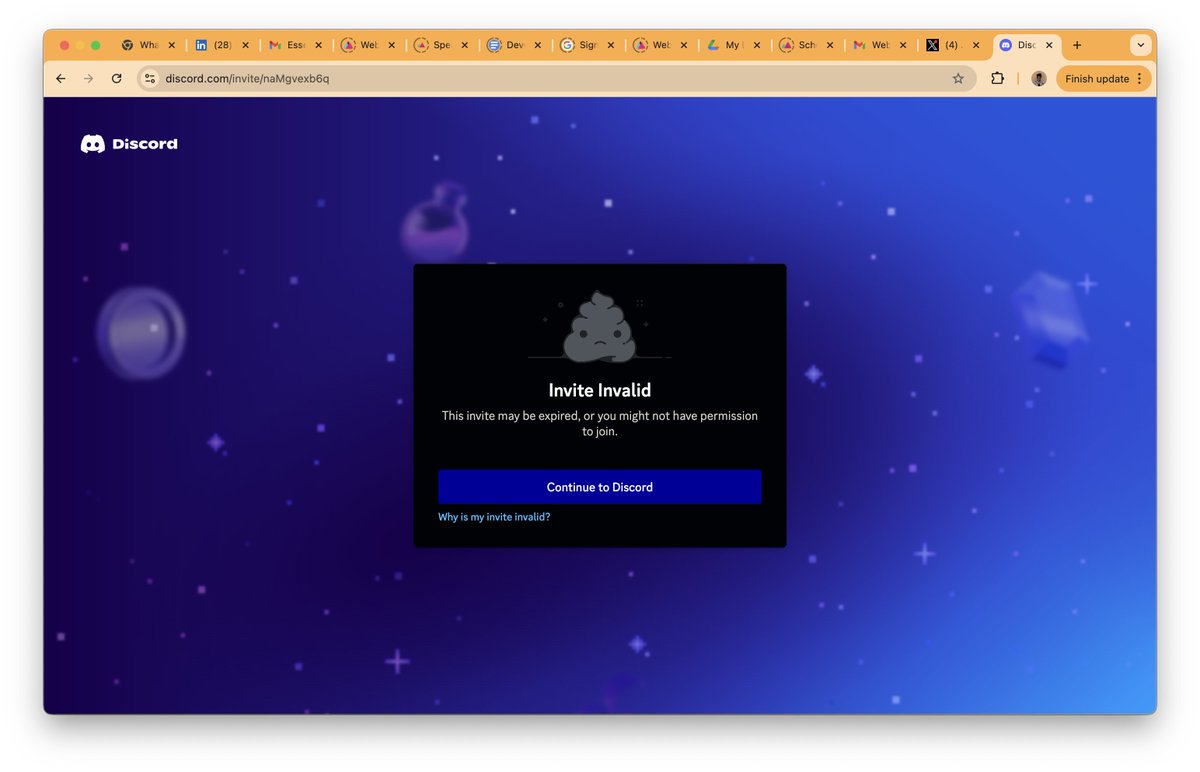Open a new tab with the plus button
The image size is (1200, 772).
coord(1077,45)
